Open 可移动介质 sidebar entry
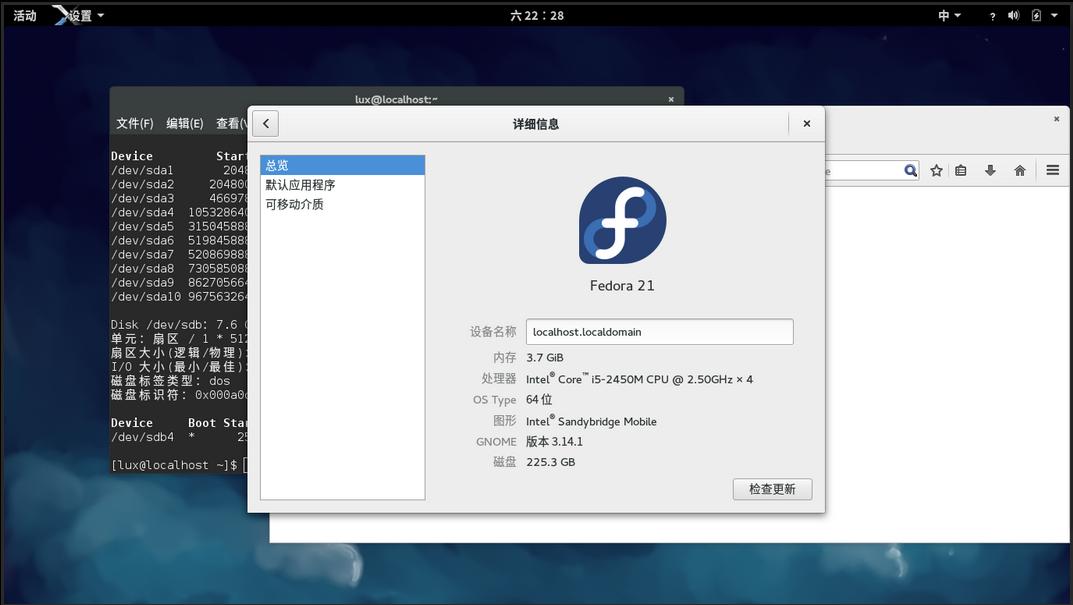 click(x=342, y=204)
